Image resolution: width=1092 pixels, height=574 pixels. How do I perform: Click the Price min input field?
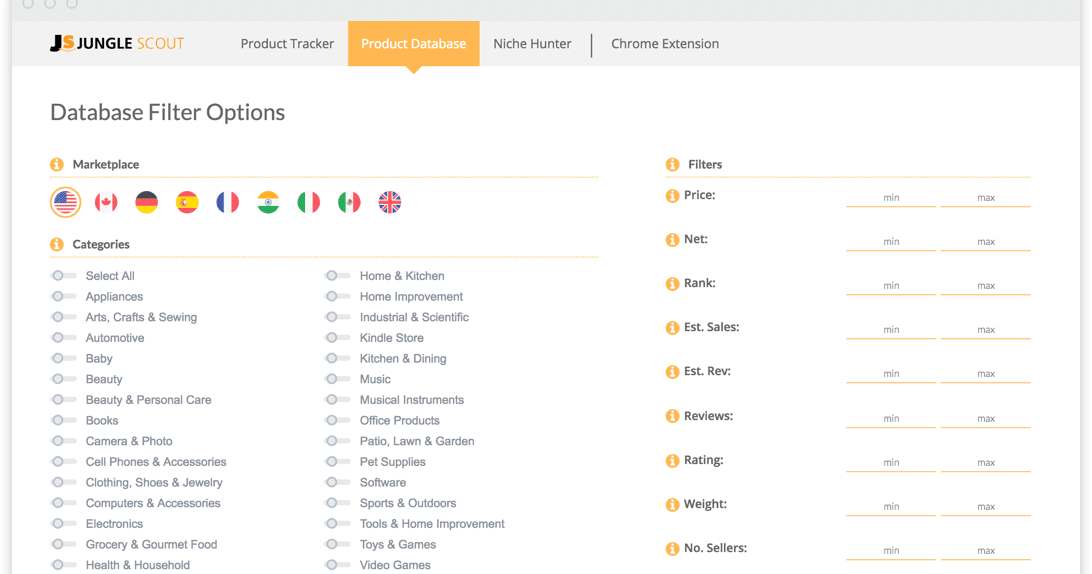(891, 198)
